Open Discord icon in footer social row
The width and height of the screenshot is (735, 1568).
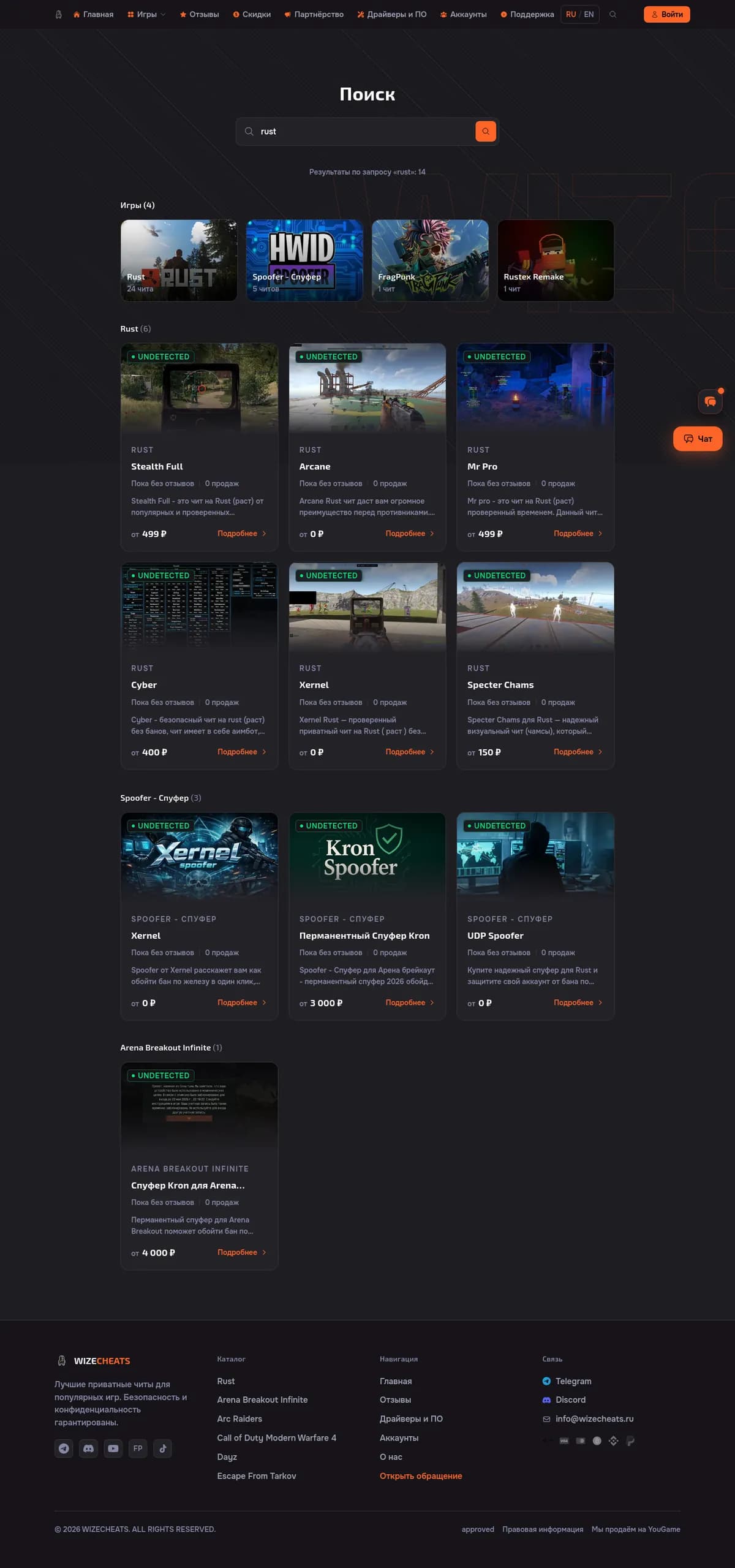point(89,1449)
